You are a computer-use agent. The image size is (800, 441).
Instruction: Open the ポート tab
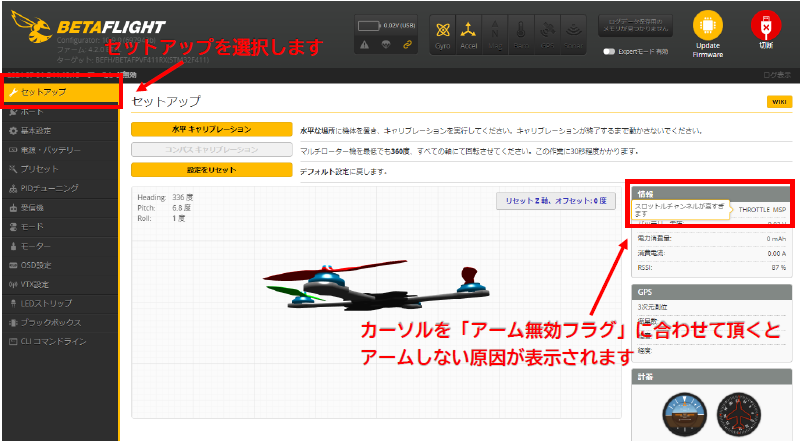(60, 111)
